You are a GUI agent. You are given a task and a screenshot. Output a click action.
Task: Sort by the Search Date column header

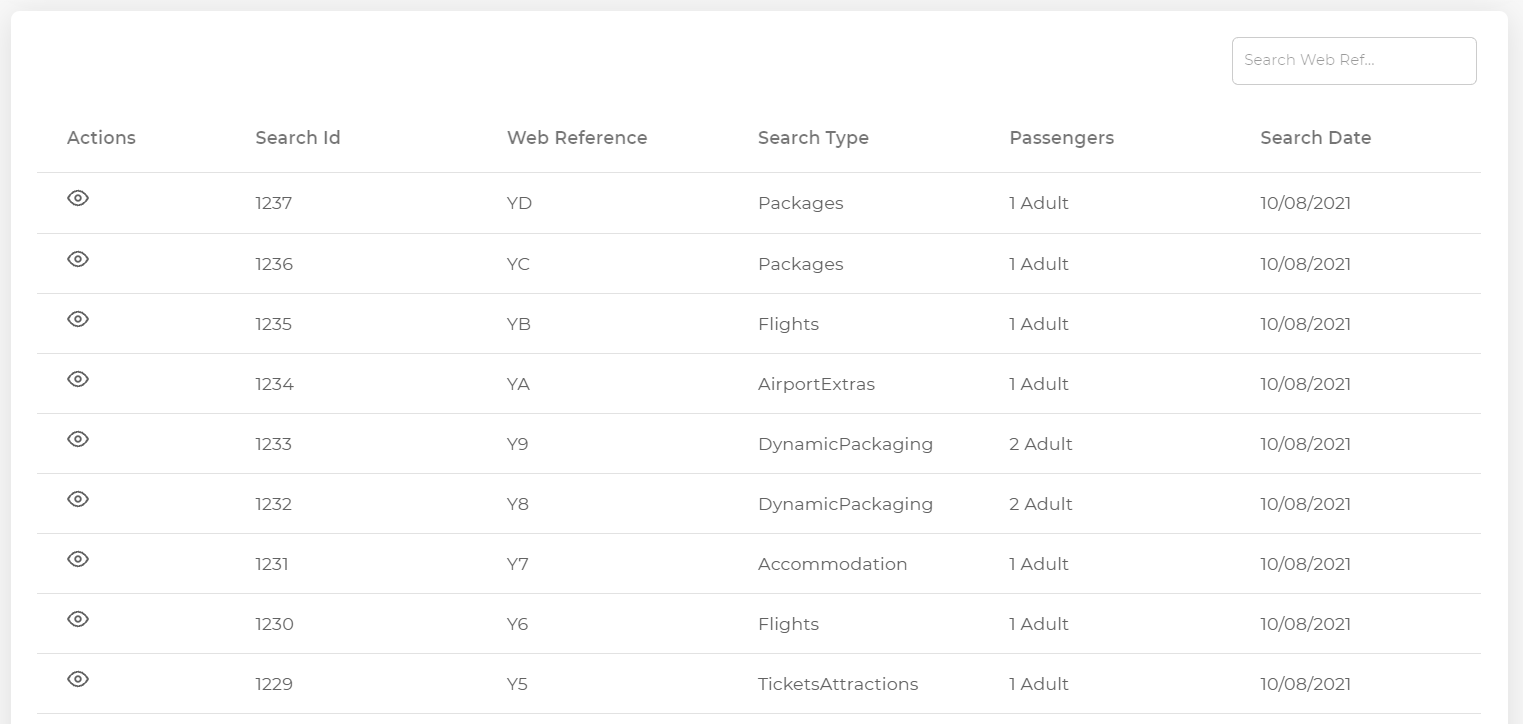tap(1315, 138)
